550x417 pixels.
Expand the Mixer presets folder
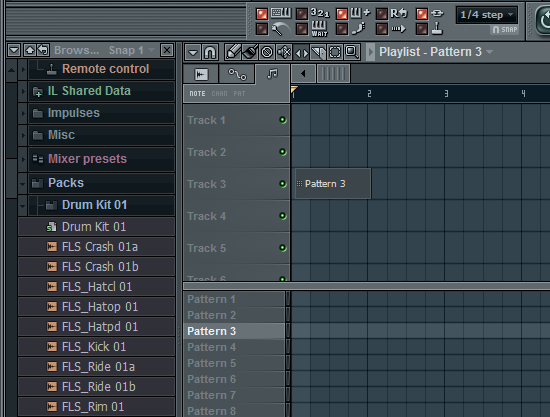click(x=23, y=159)
